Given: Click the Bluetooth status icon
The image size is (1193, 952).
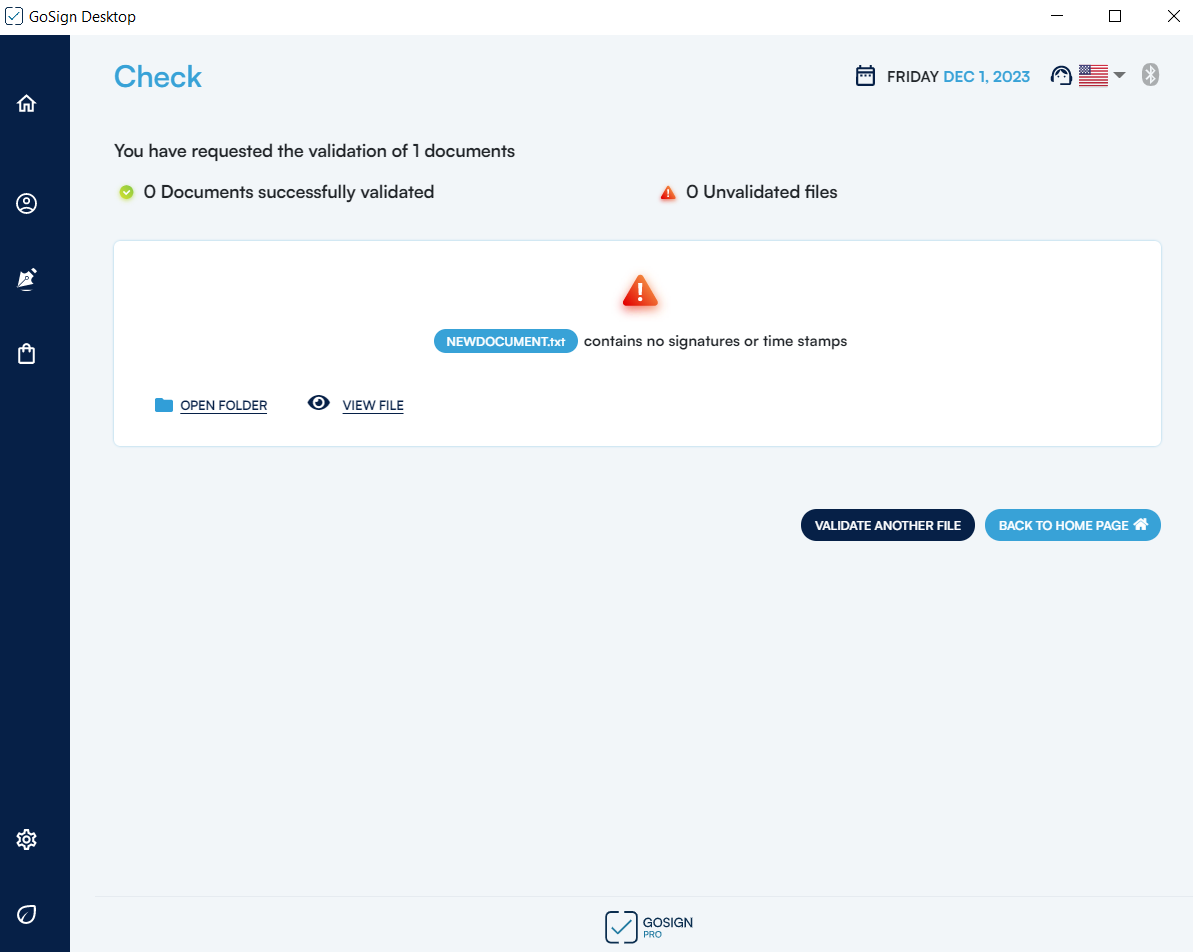Looking at the screenshot, I should tap(1150, 75).
